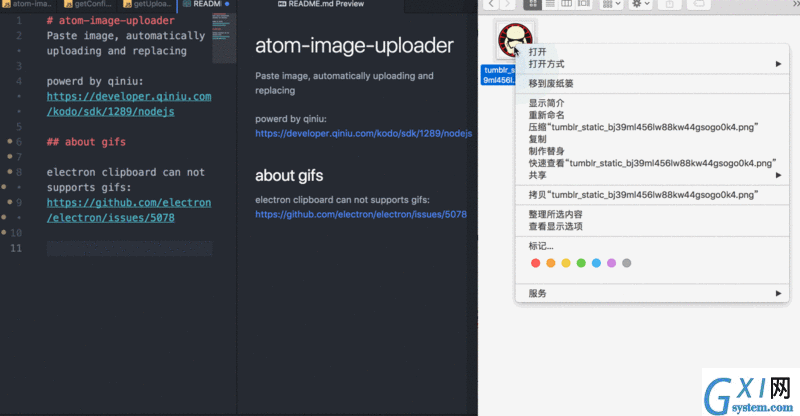Click 'powerd by qiniu:' text in preview
The height and width of the screenshot is (416, 800).
coord(291,119)
